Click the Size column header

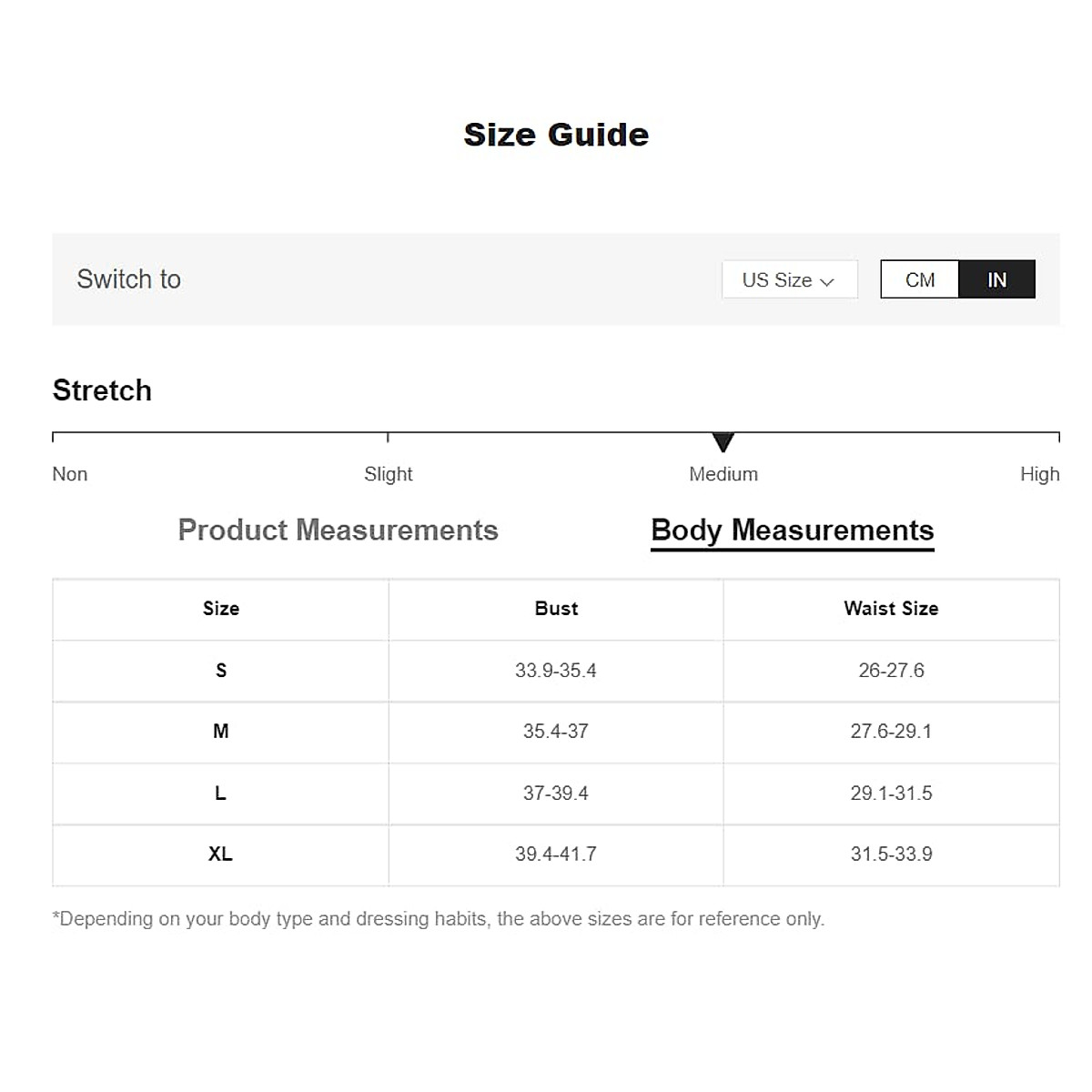[221, 609]
